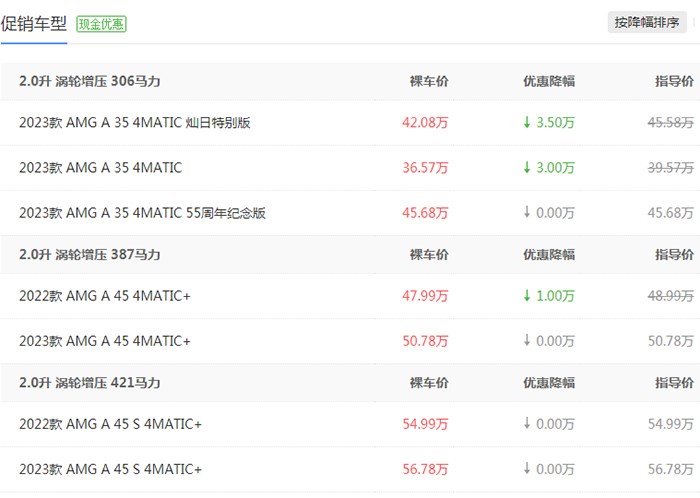
Task: Click the grey 54.99万 guide price
Action: pyautogui.click(x=671, y=423)
